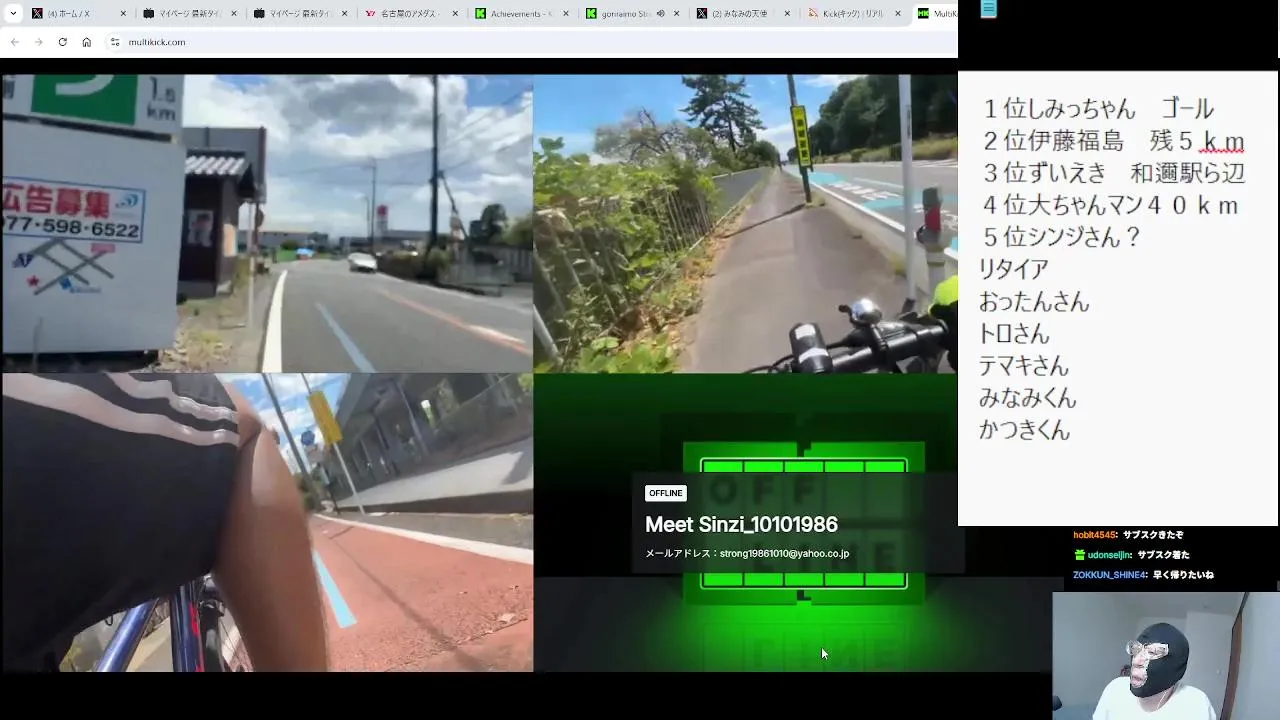This screenshot has width=1280, height=720.
Task: Click the line 3位ずいえき 和邇駅ら辺
Action: point(1113,173)
